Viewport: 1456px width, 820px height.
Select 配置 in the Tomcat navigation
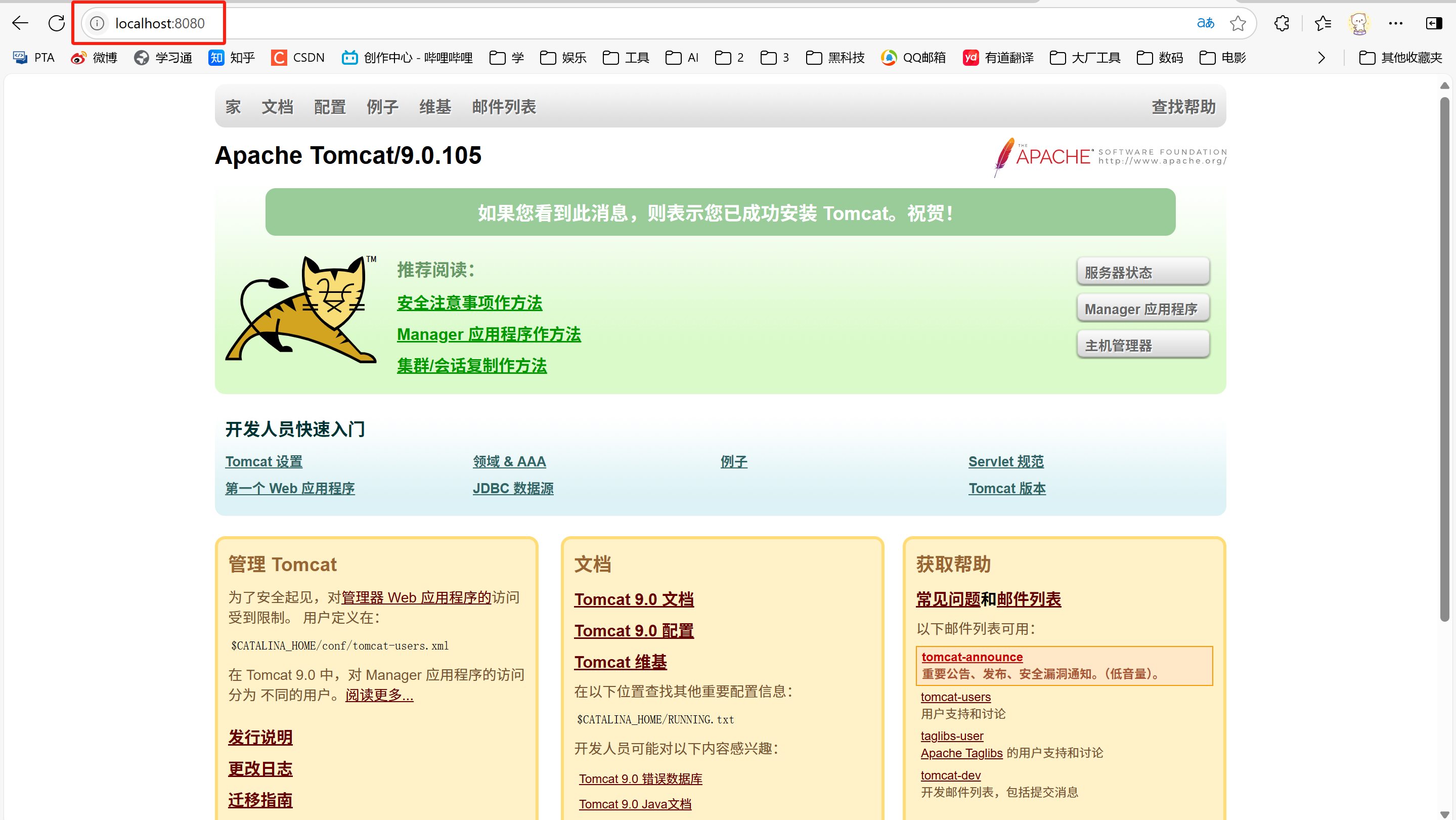tap(330, 107)
